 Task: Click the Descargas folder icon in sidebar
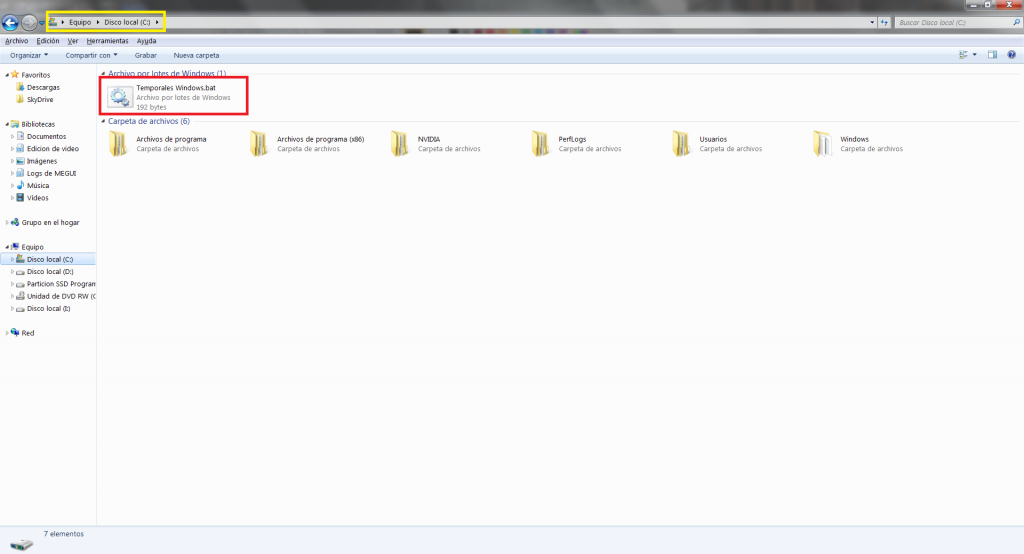click(20, 87)
